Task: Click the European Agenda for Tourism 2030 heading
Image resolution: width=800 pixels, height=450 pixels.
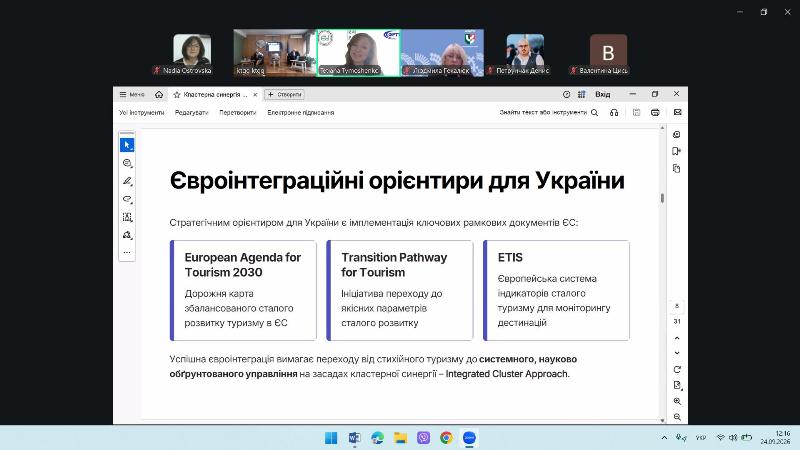Action: click(x=242, y=265)
